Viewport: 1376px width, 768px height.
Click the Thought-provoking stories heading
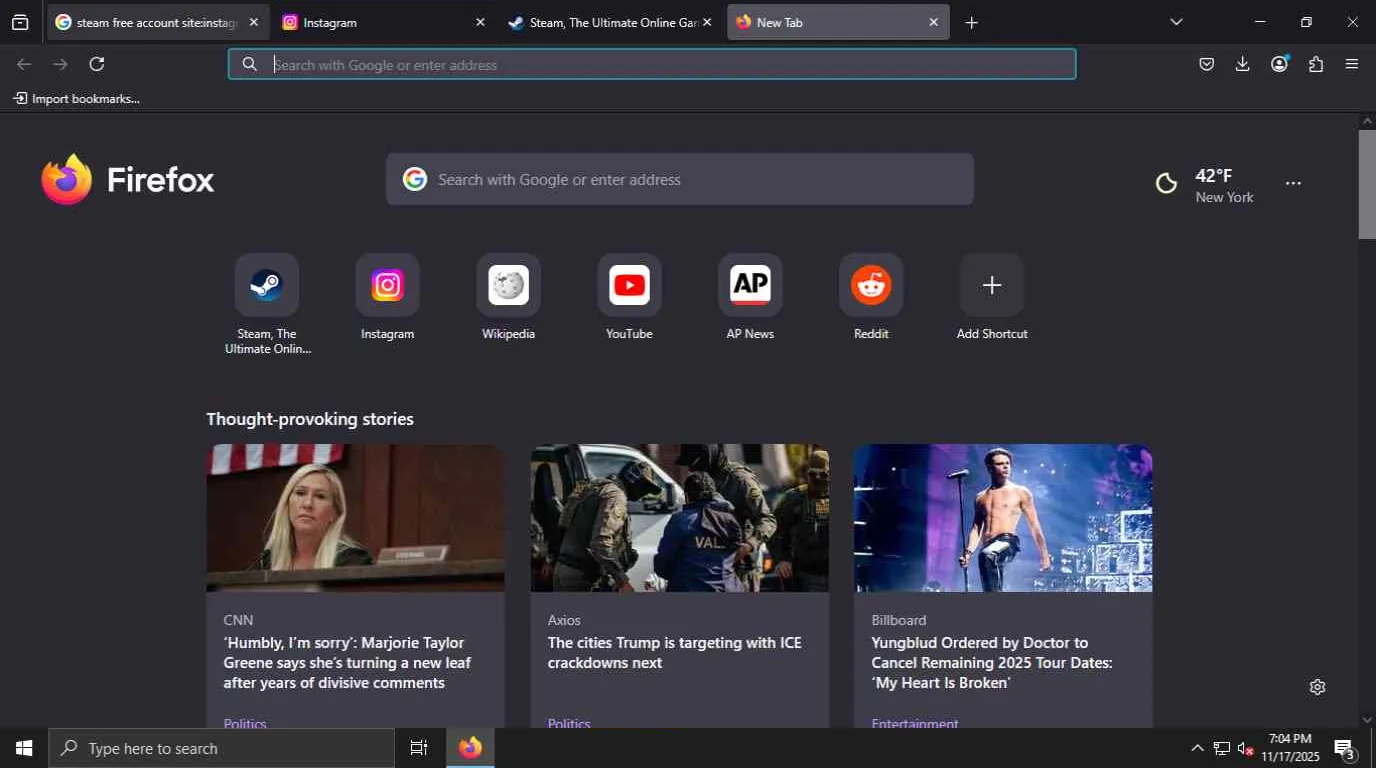310,419
